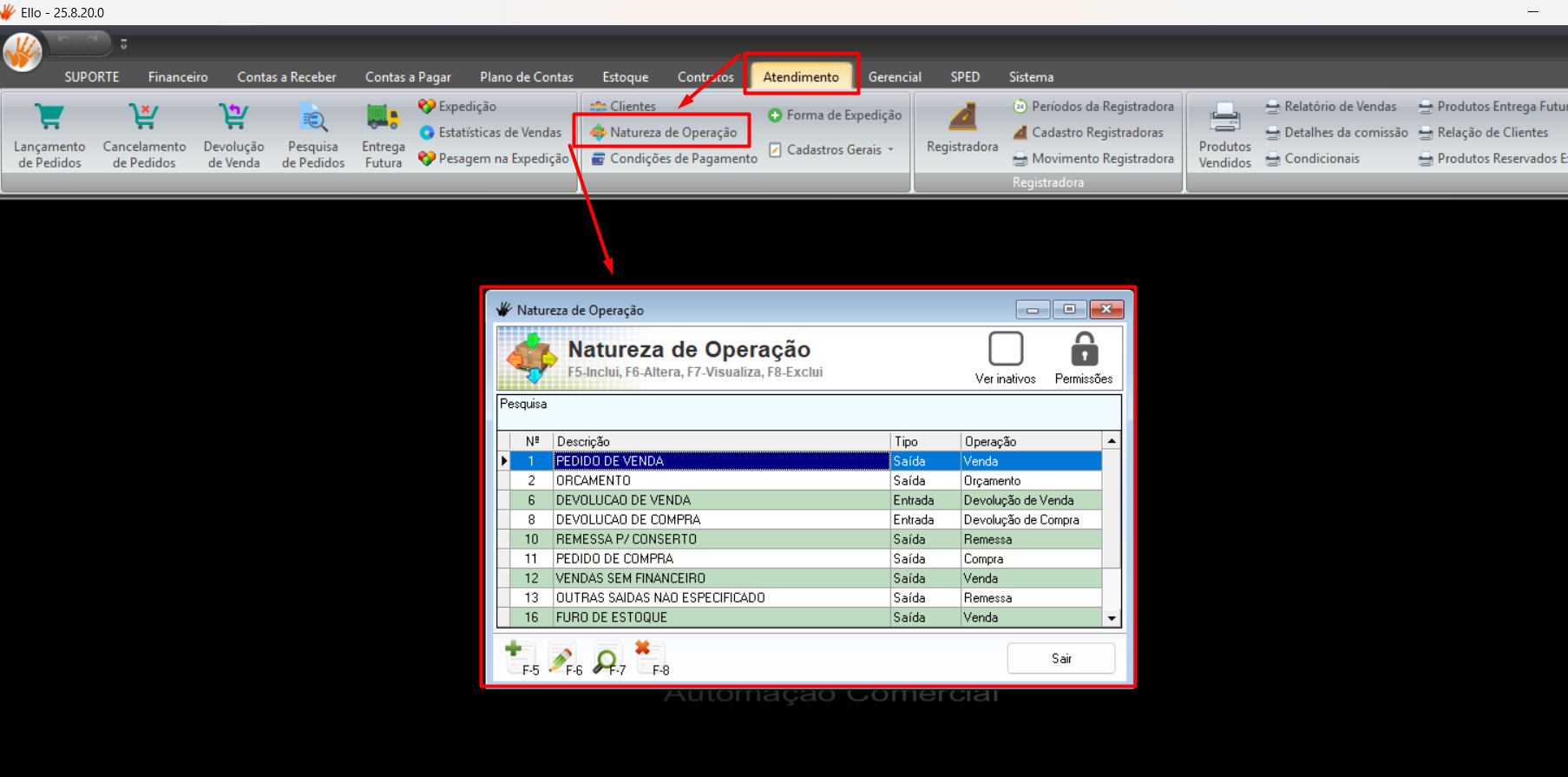Switch to the Financeiro tab
Image resolution: width=1568 pixels, height=777 pixels.
click(178, 77)
